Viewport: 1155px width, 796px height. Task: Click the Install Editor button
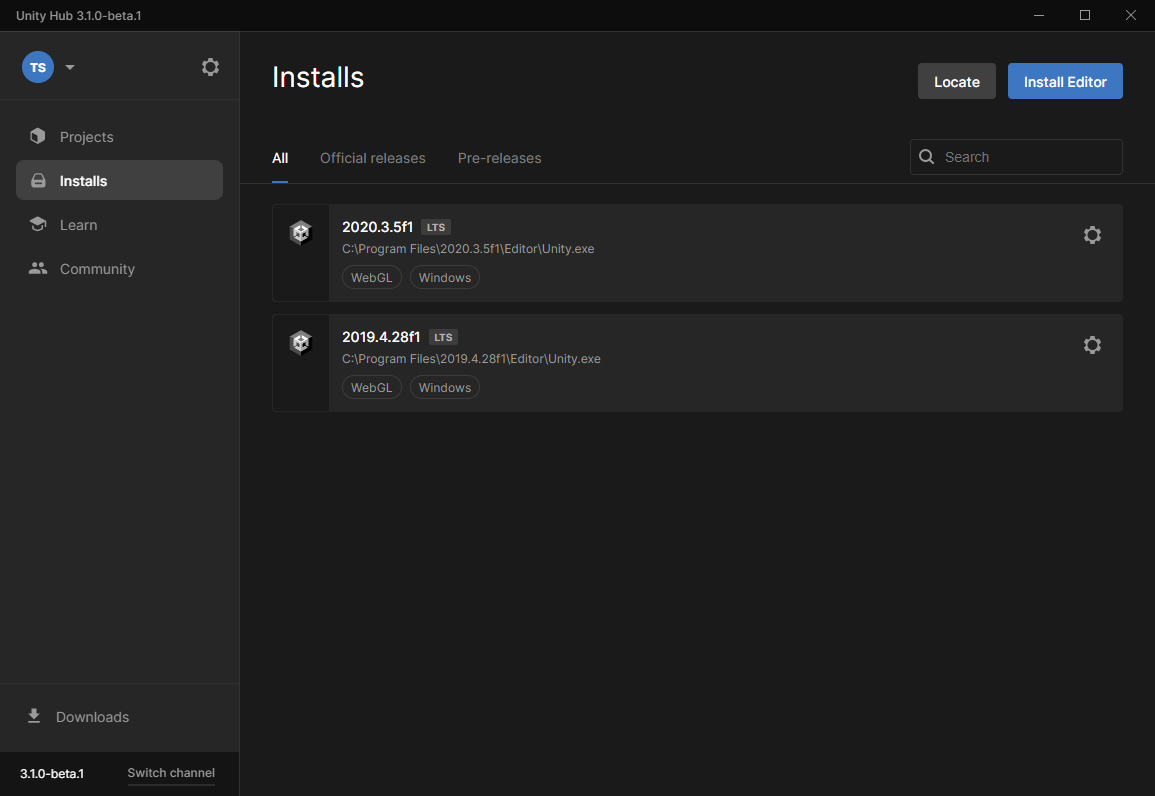point(1064,81)
